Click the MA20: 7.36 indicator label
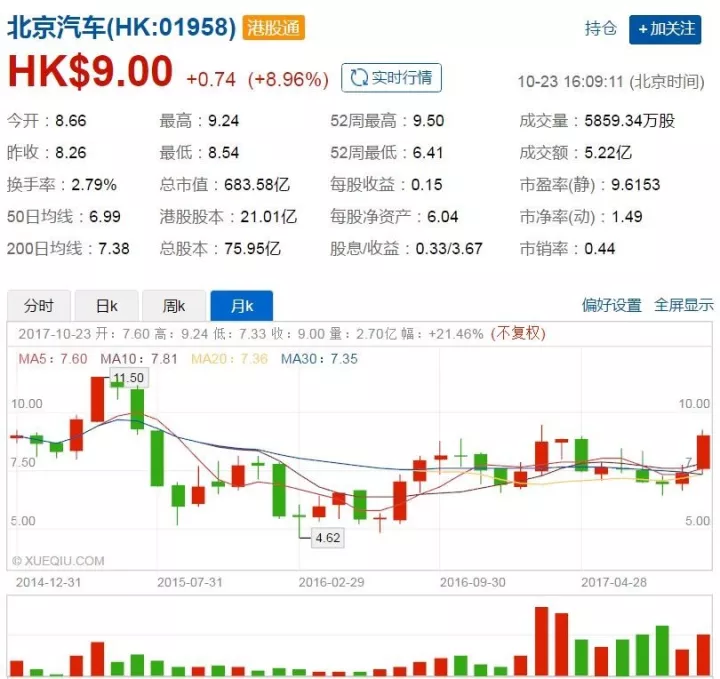Screen dimensions: 720x679 click(x=230, y=359)
